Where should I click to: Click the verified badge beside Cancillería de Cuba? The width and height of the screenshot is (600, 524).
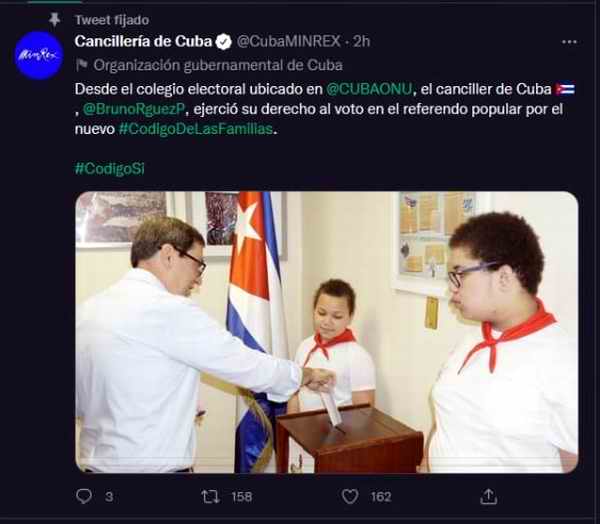(223, 41)
